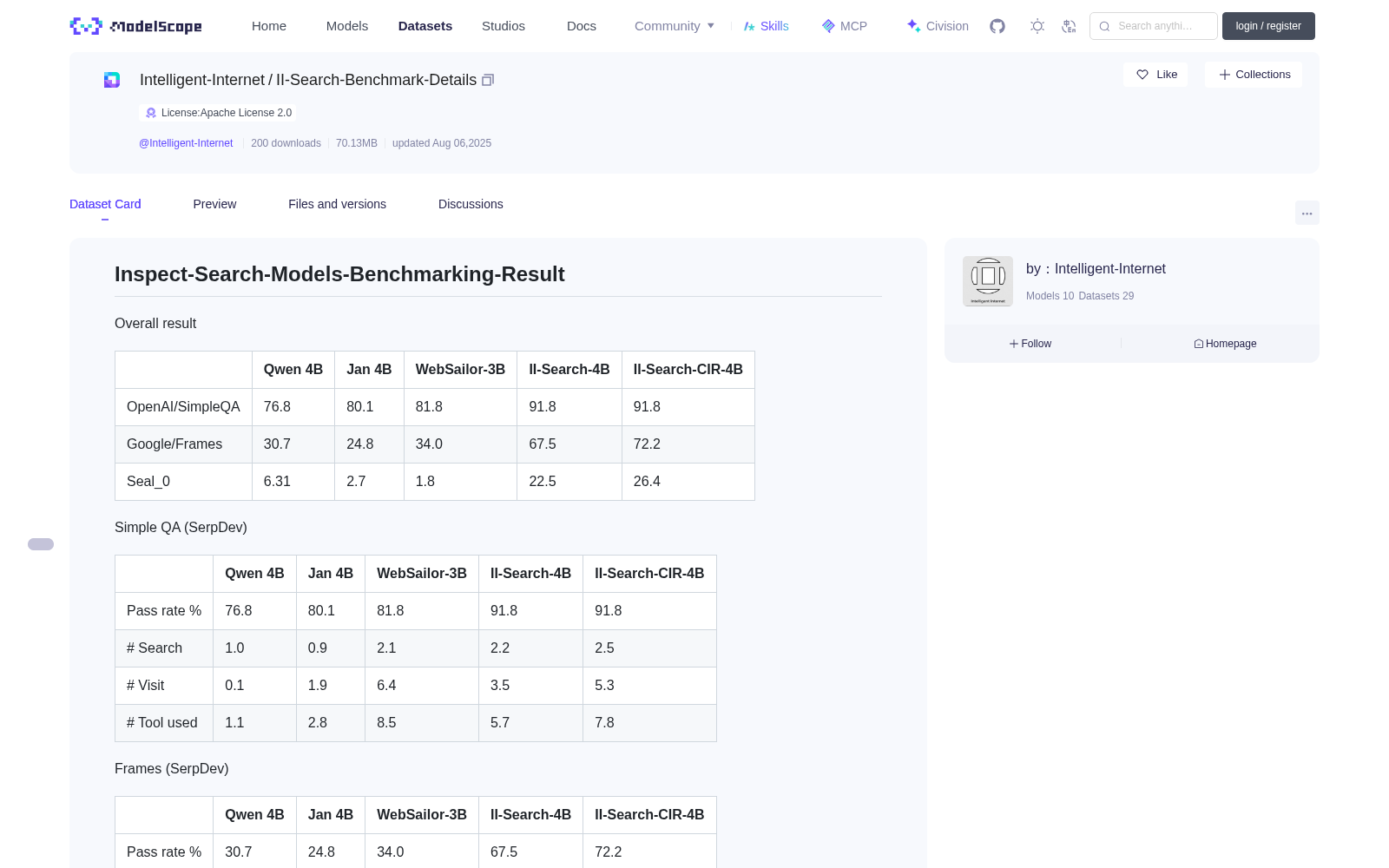Open the GitHub icon link
The width and height of the screenshot is (1389, 868).
(997, 26)
